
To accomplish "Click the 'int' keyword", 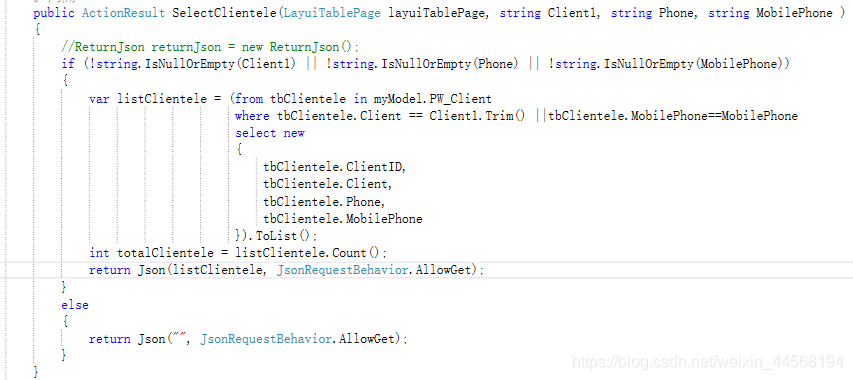I will point(99,253).
